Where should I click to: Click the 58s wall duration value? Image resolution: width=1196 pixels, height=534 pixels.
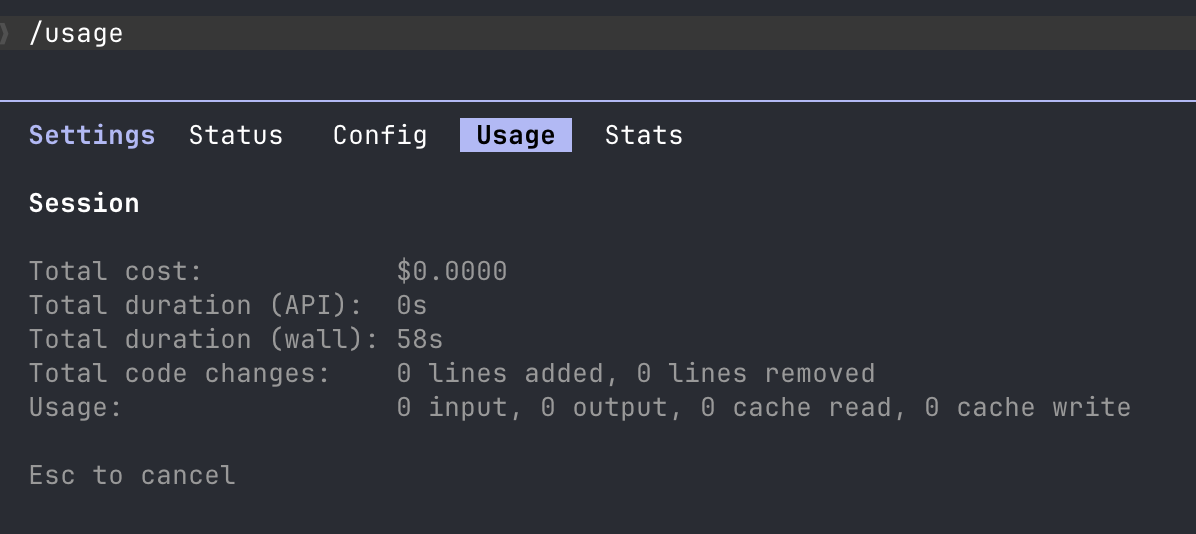coord(420,339)
